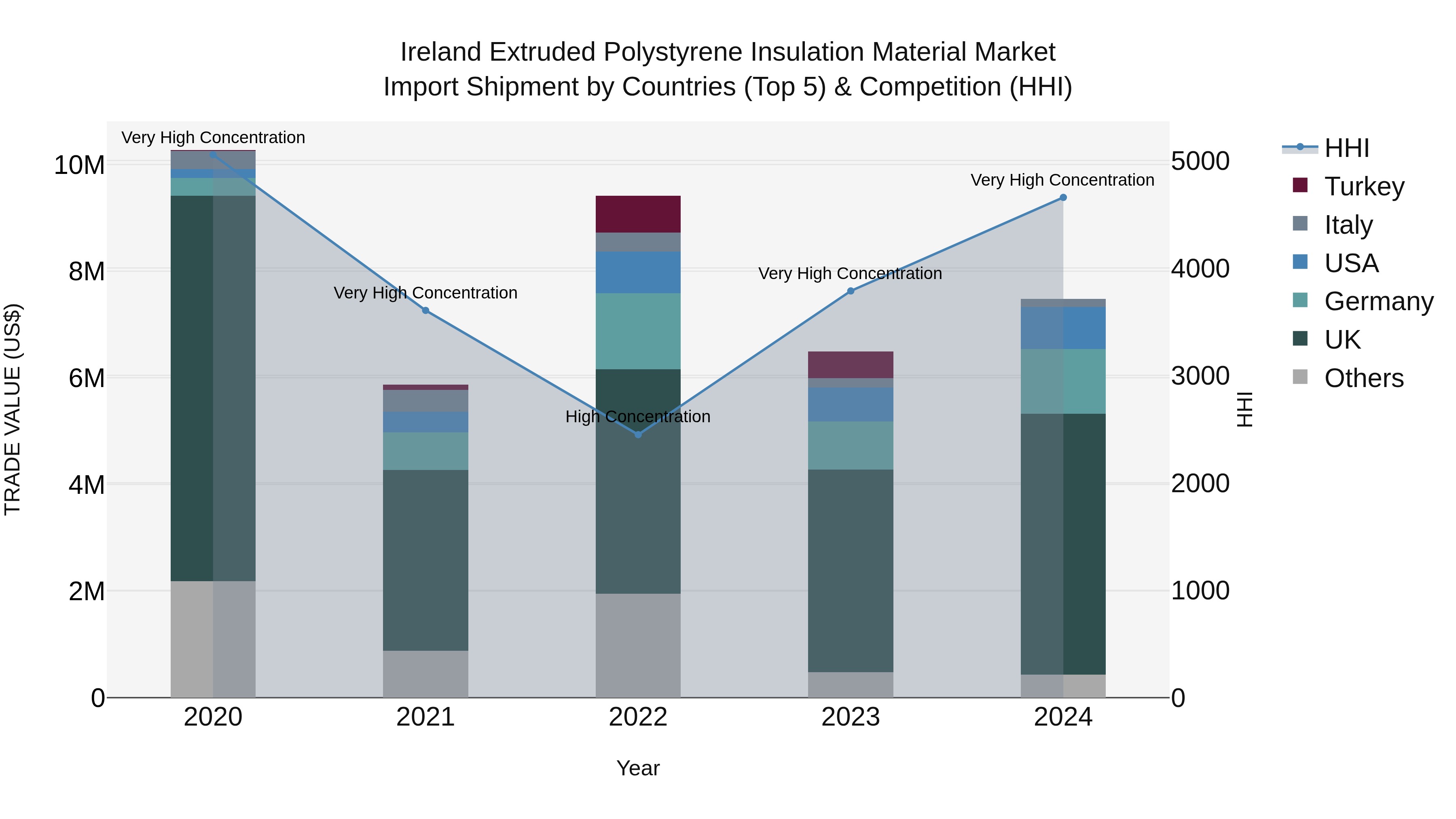Select the UK segment of the 2024 bar
This screenshot has height=819, width=1456.
1063,544
